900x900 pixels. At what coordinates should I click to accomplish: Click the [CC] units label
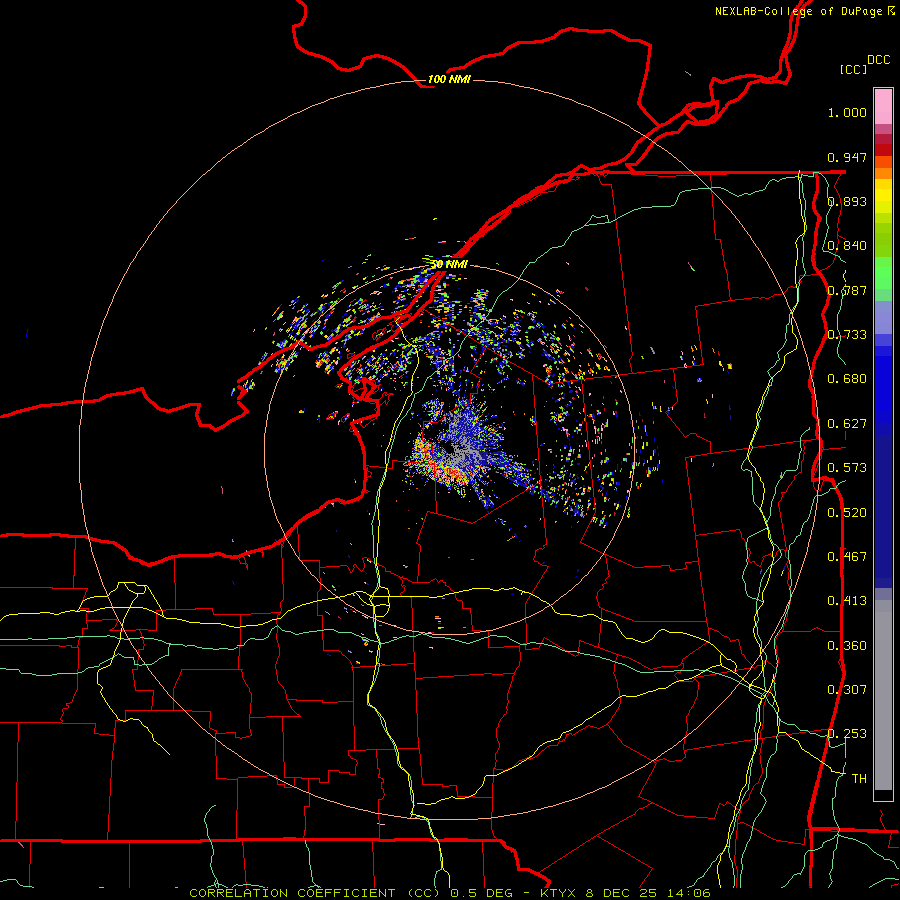(854, 69)
